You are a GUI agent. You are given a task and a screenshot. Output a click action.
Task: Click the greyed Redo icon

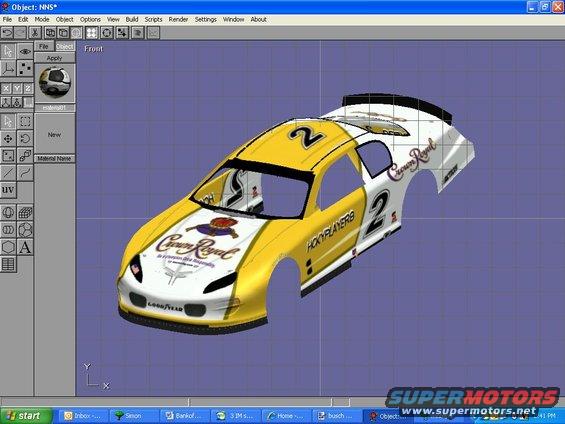coord(20,33)
